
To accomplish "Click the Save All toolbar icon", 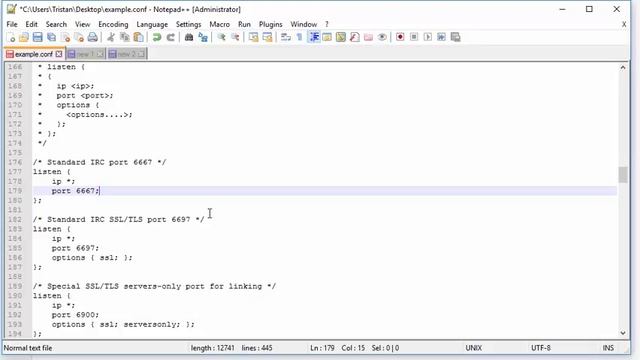I will [x=51, y=38].
